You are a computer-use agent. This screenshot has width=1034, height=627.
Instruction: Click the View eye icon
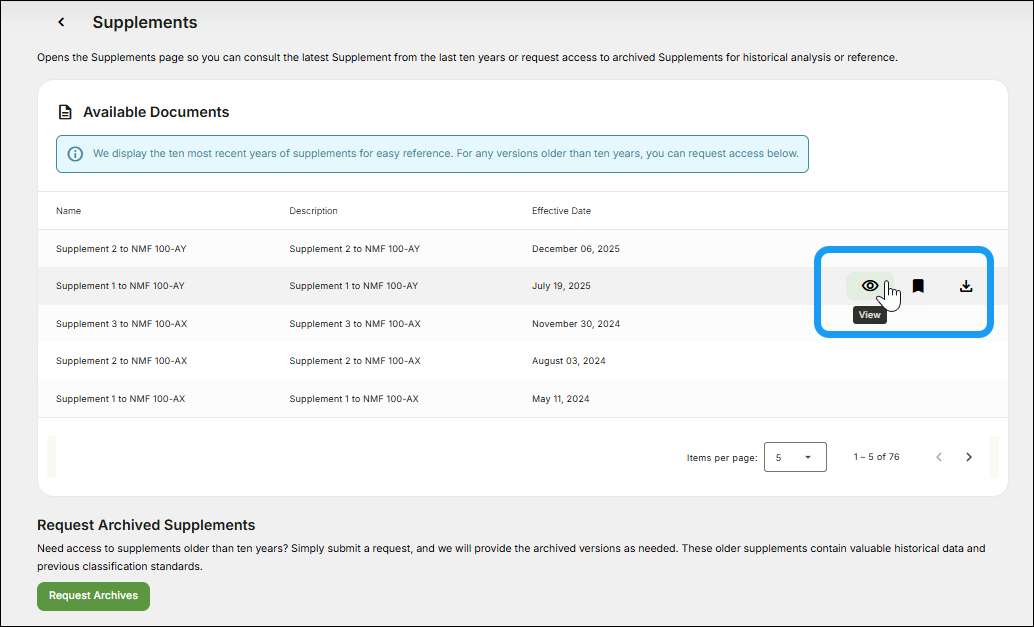870,286
